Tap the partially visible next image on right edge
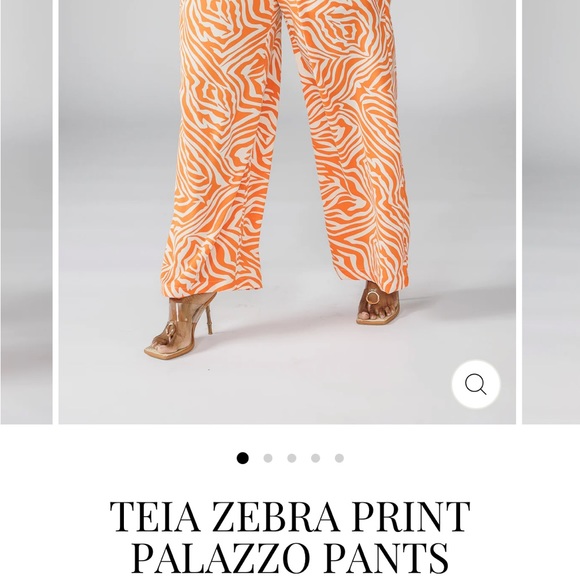 (x=551, y=212)
